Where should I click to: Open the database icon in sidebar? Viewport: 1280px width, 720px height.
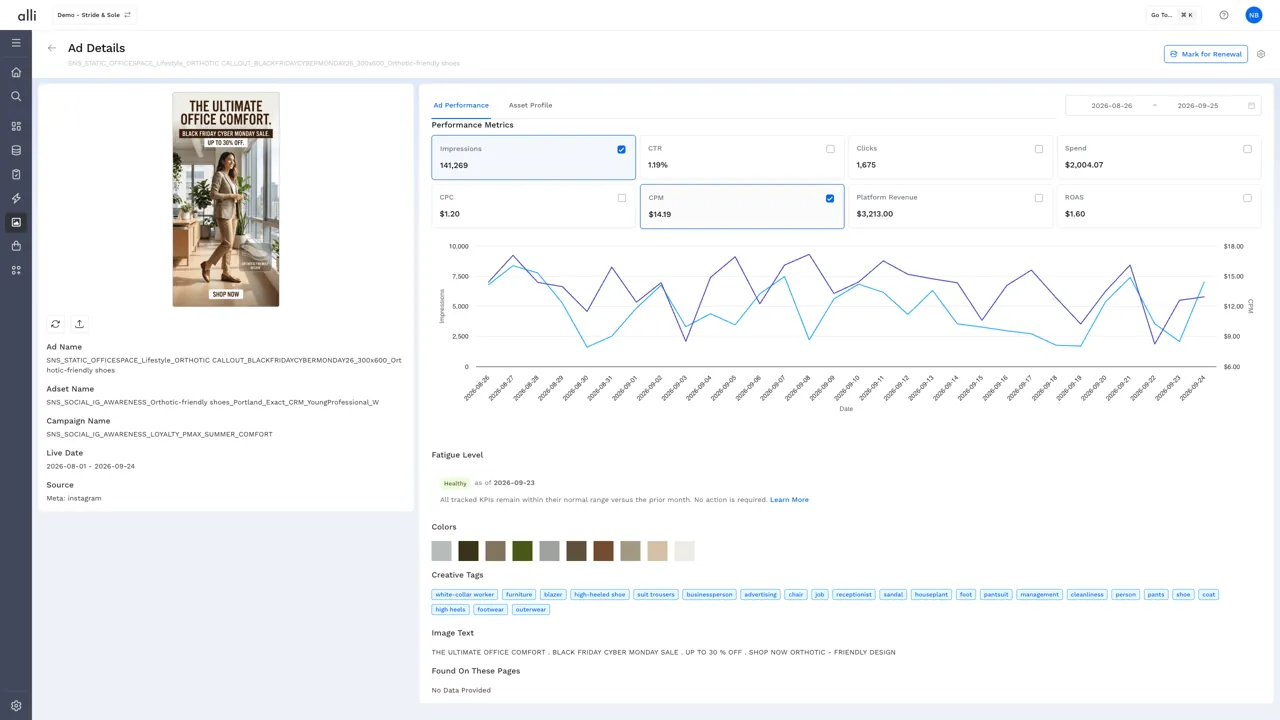[16, 151]
